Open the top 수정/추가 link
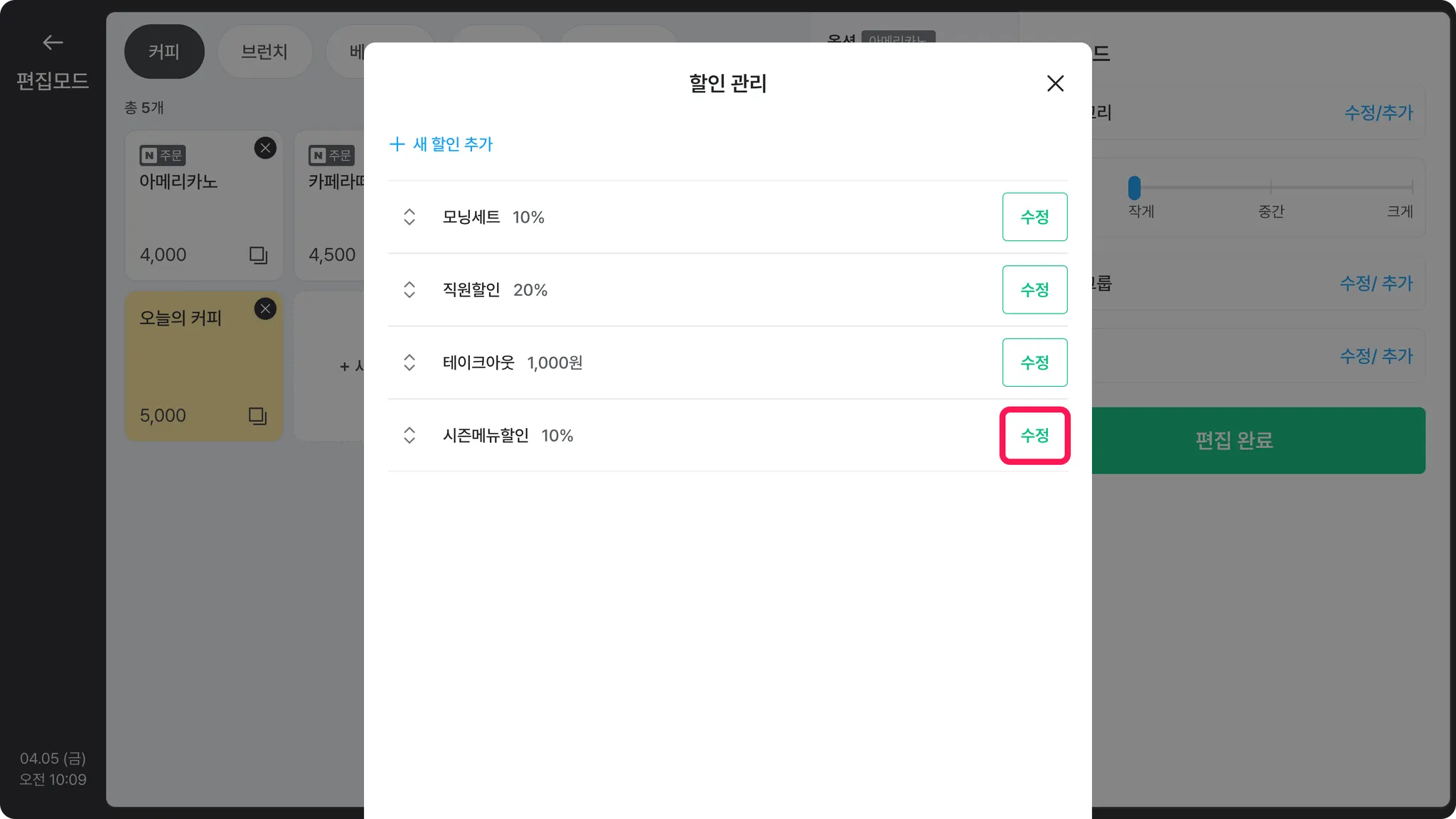This screenshot has width=1456, height=819. 1378,112
